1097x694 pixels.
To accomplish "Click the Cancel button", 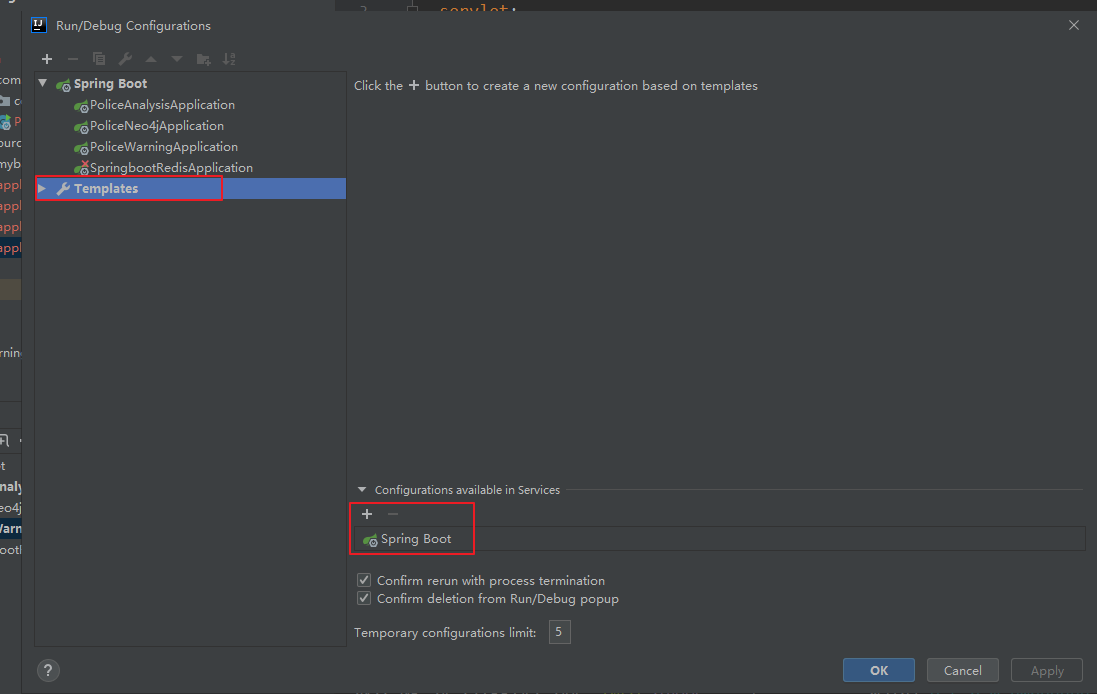I will click(963, 670).
